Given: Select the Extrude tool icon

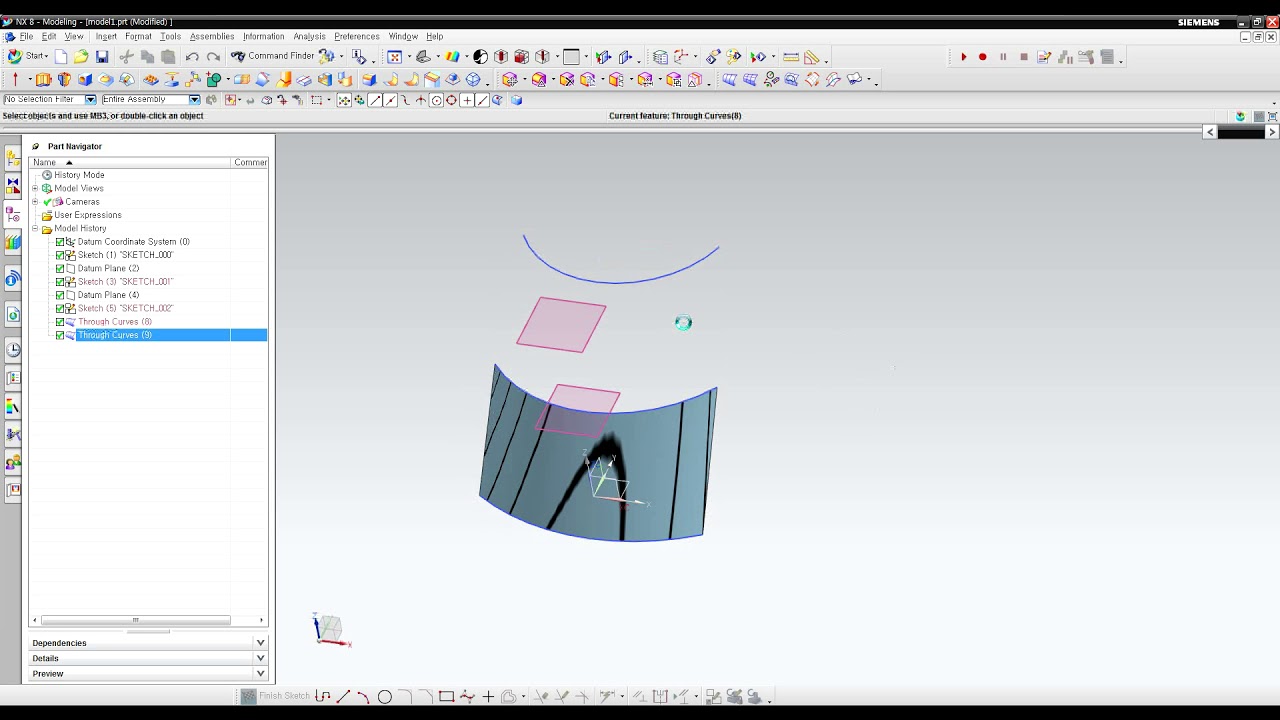Looking at the screenshot, I should pyautogui.click(x=43, y=79).
